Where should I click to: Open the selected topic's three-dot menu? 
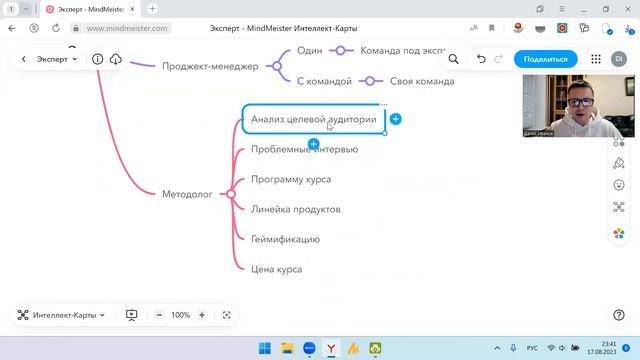pyautogui.click(x=384, y=104)
